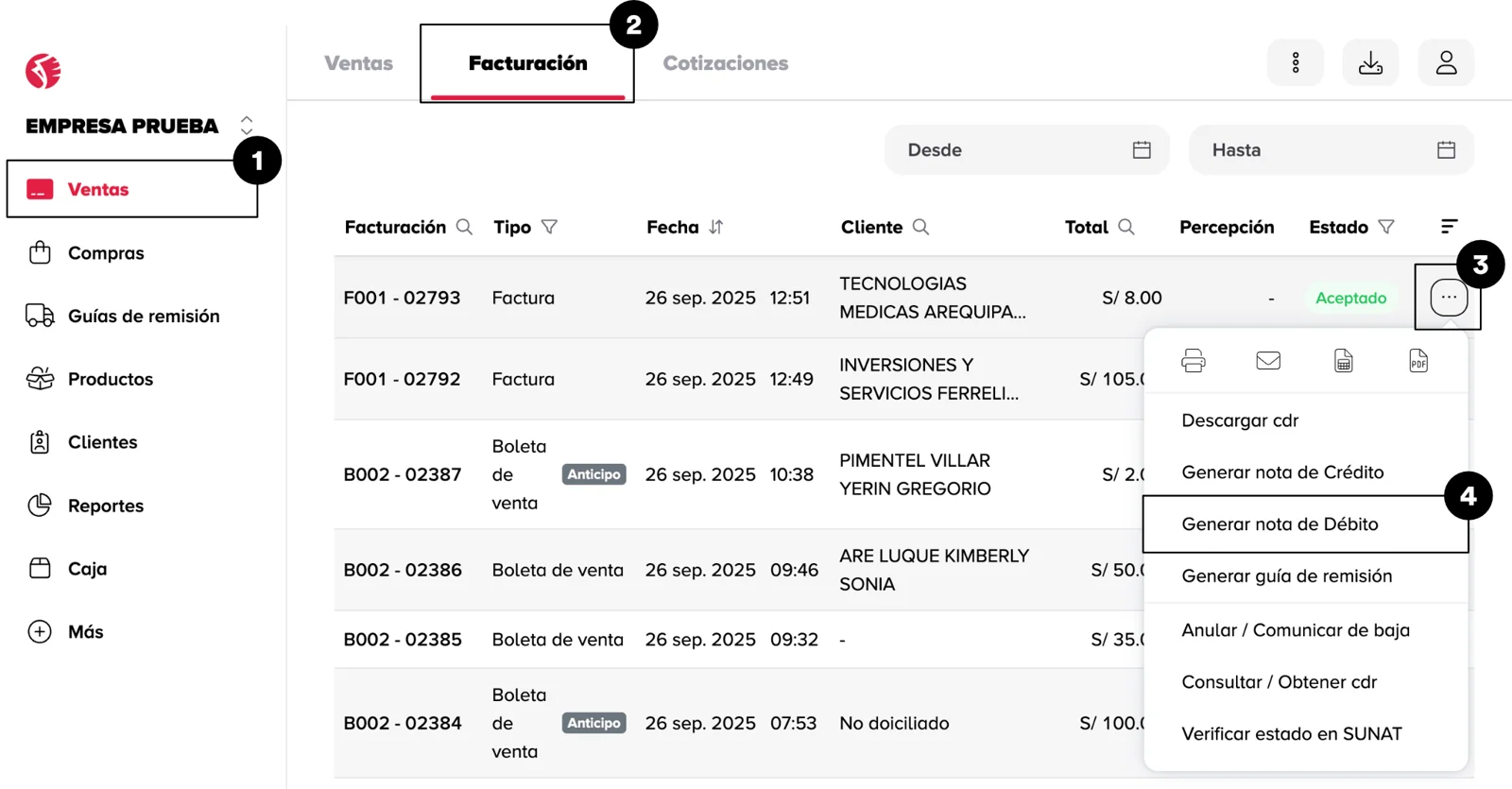This screenshot has width=1512, height=789.
Task: Click the search icon beside Facturación column
Action: 464,227
